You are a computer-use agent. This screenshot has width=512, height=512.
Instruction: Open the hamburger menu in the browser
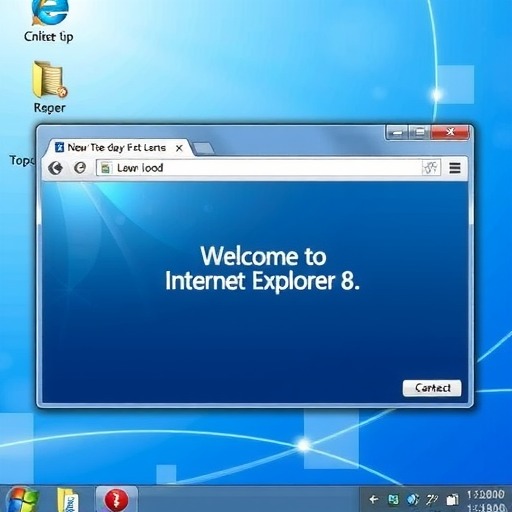point(455,168)
